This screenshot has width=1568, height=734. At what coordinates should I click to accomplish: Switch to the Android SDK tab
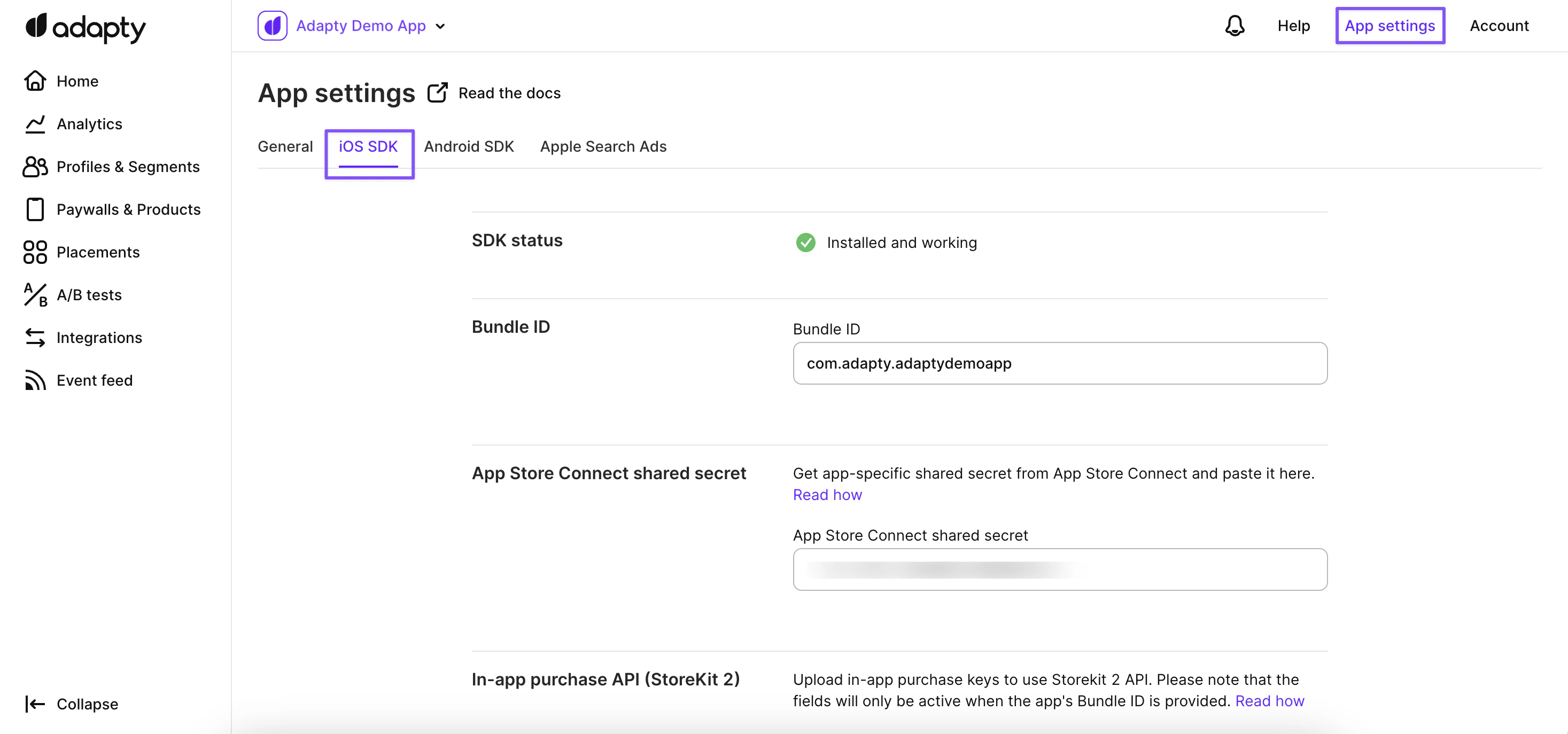[x=468, y=147]
